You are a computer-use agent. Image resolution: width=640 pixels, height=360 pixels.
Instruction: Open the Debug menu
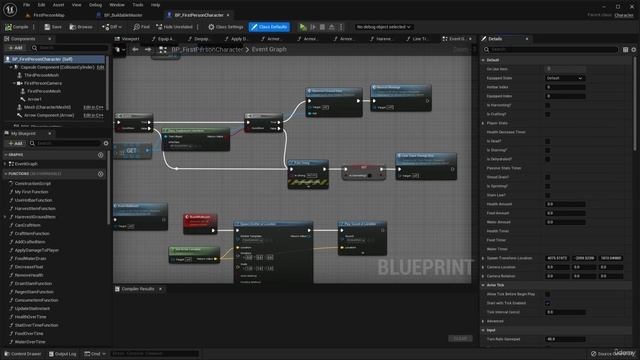95,5
